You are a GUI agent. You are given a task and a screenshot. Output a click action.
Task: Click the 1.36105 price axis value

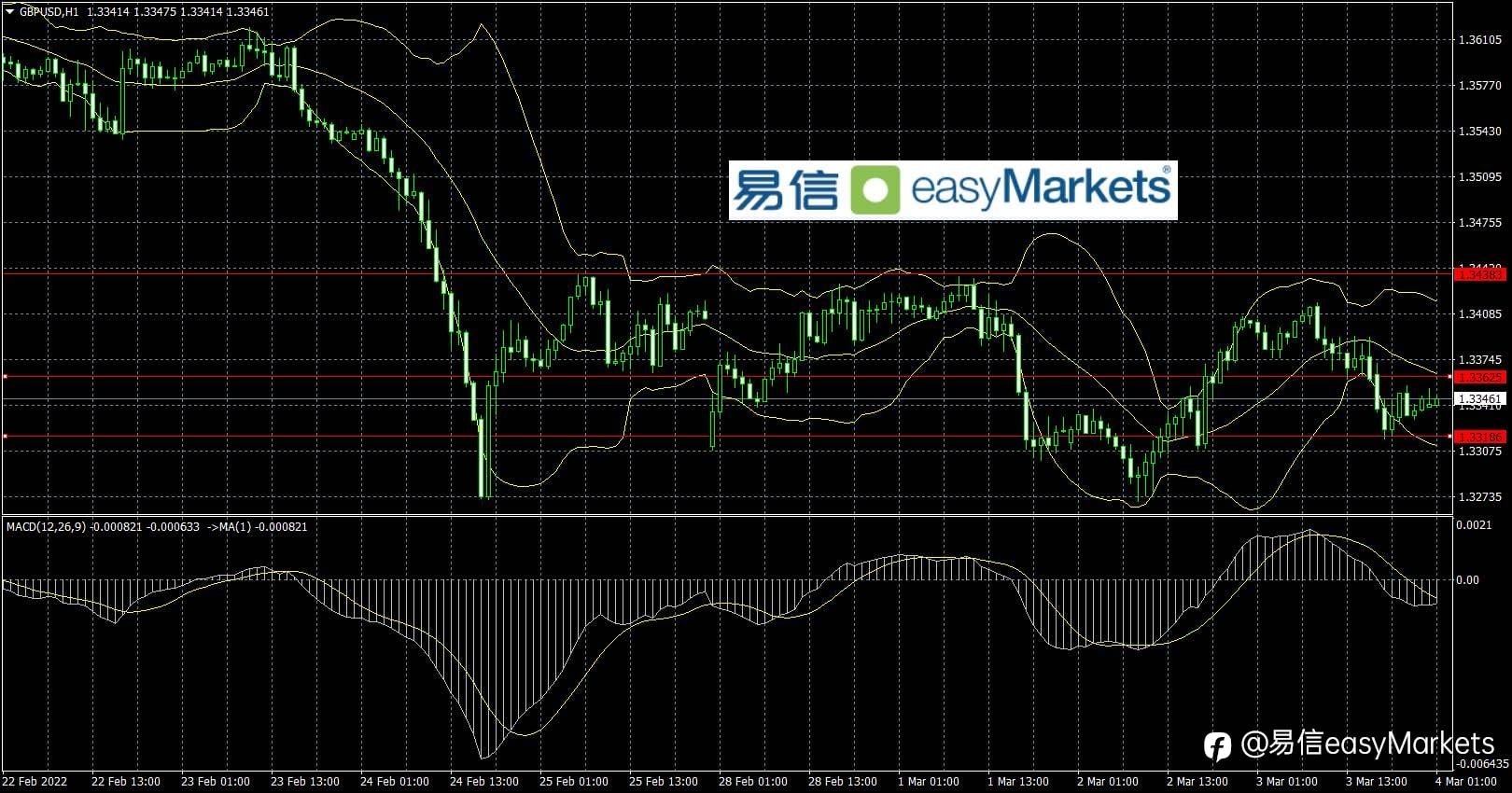click(1480, 40)
